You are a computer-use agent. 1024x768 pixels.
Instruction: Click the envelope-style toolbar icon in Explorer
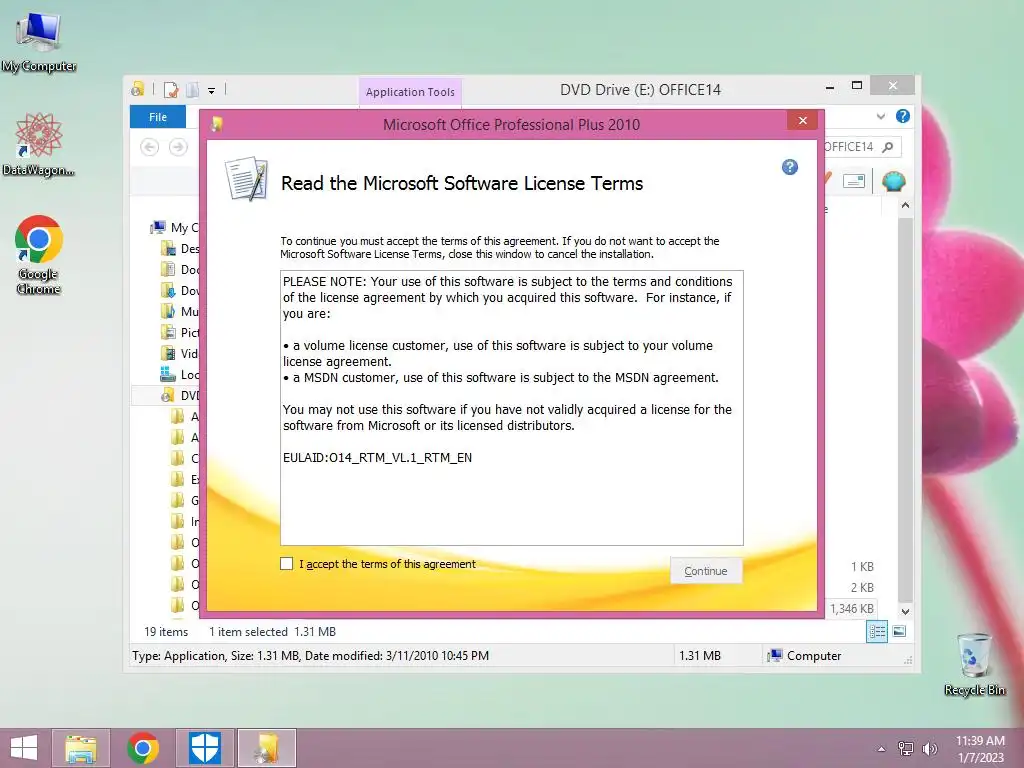(854, 181)
